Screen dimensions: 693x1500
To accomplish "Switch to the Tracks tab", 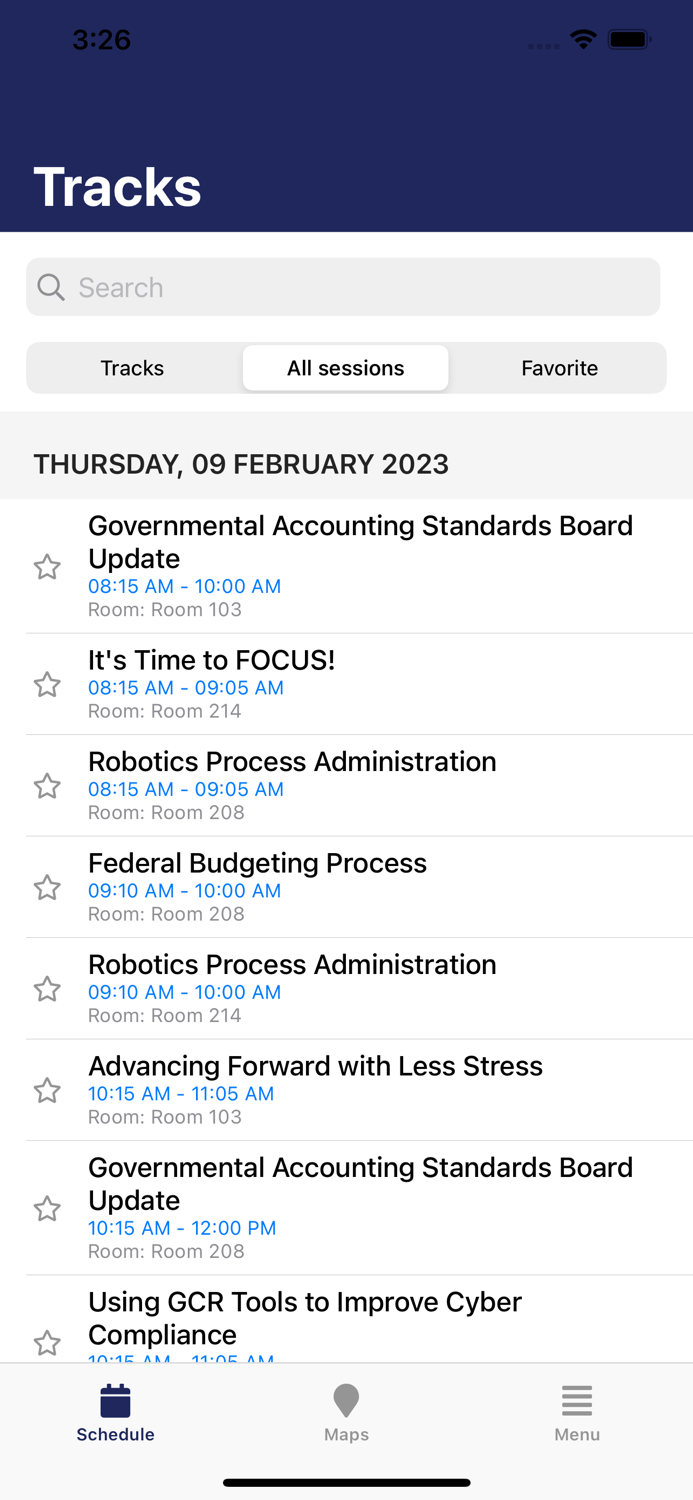I will coord(131,368).
